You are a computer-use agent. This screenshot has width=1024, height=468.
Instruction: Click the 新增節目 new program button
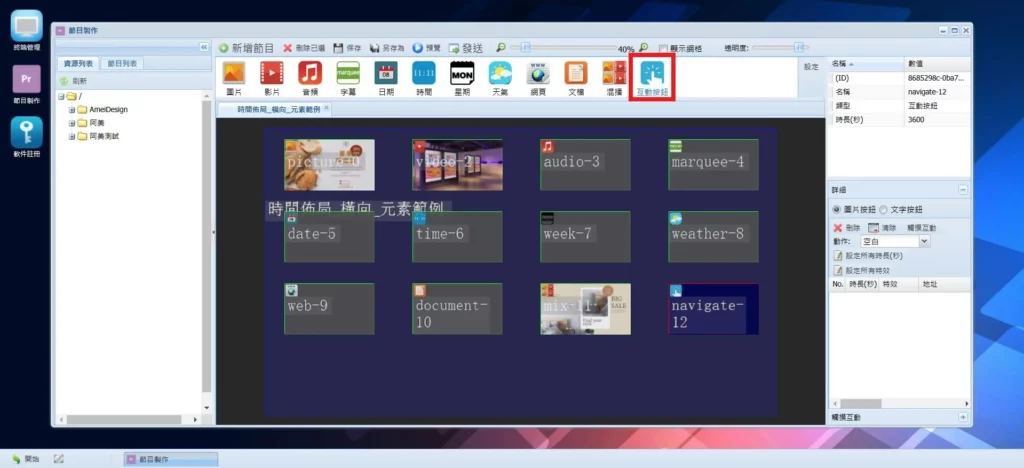(x=246, y=48)
